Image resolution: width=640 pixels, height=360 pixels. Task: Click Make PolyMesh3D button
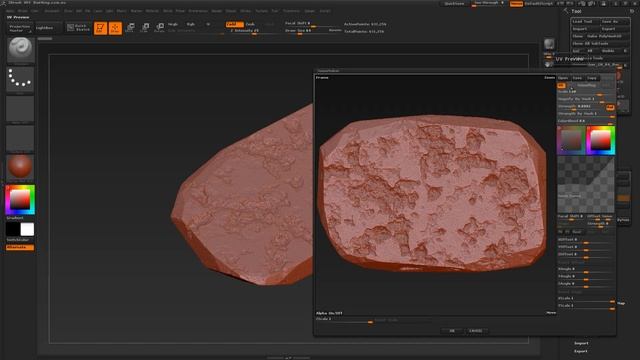click(607, 36)
